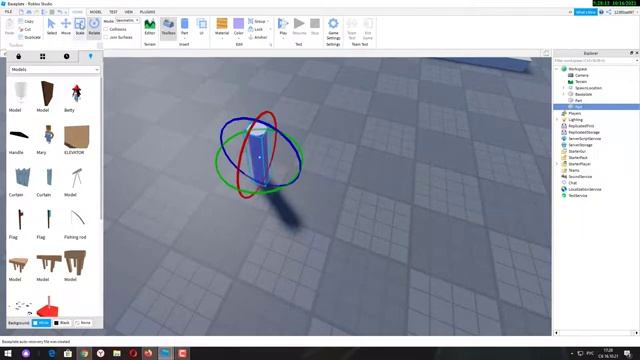Screen dimensions: 640x360
Task: Click the What's New button
Action: pos(585,12)
